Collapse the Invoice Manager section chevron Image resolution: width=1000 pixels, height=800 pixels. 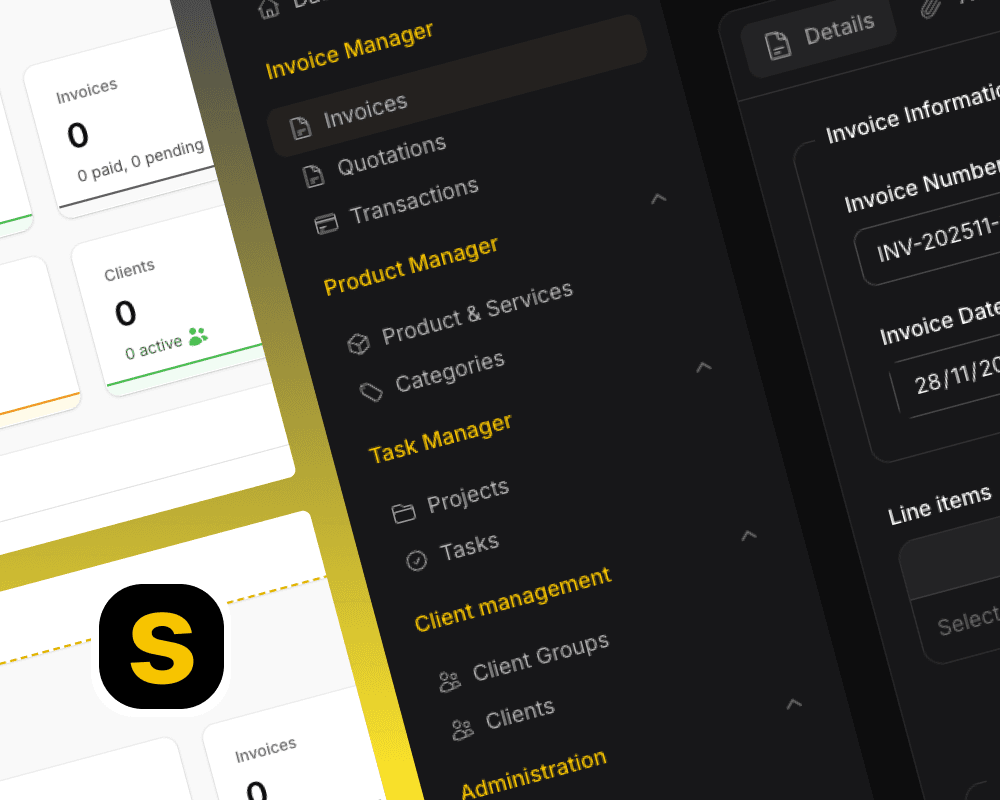pyautogui.click(x=658, y=199)
